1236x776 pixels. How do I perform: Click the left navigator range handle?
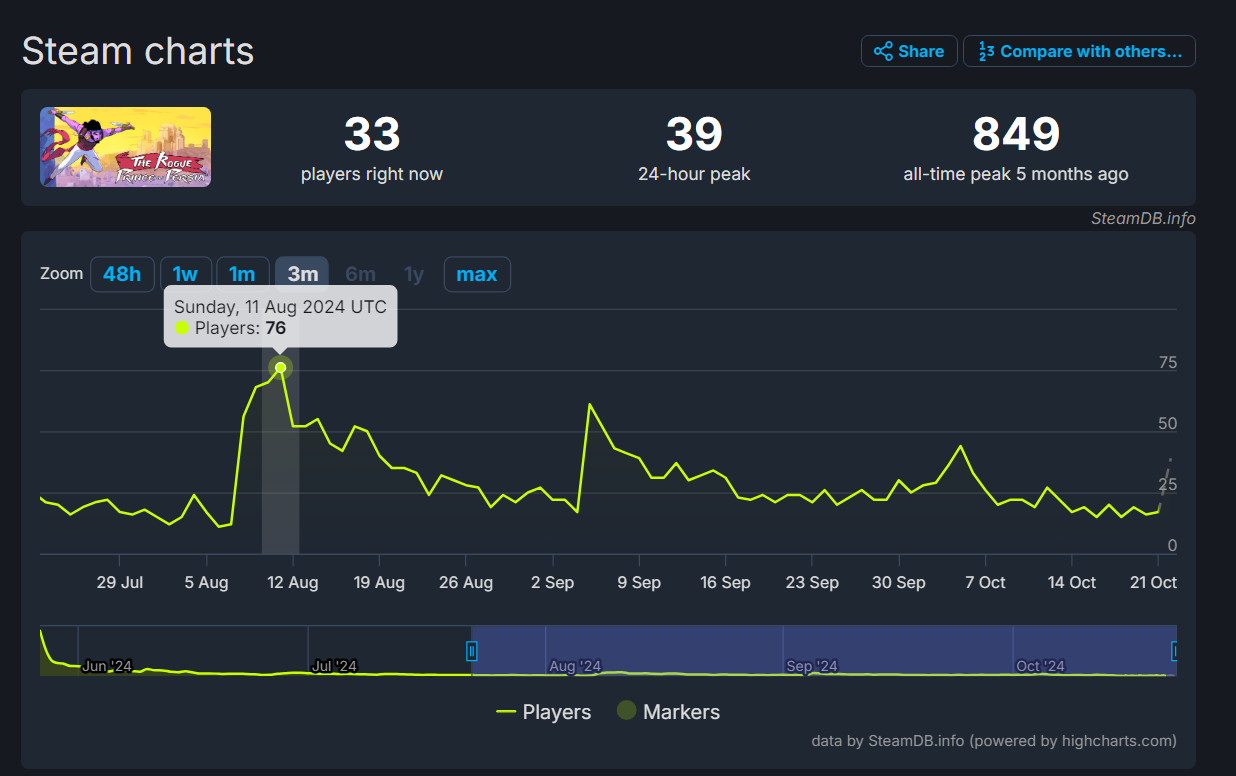pyautogui.click(x=472, y=651)
